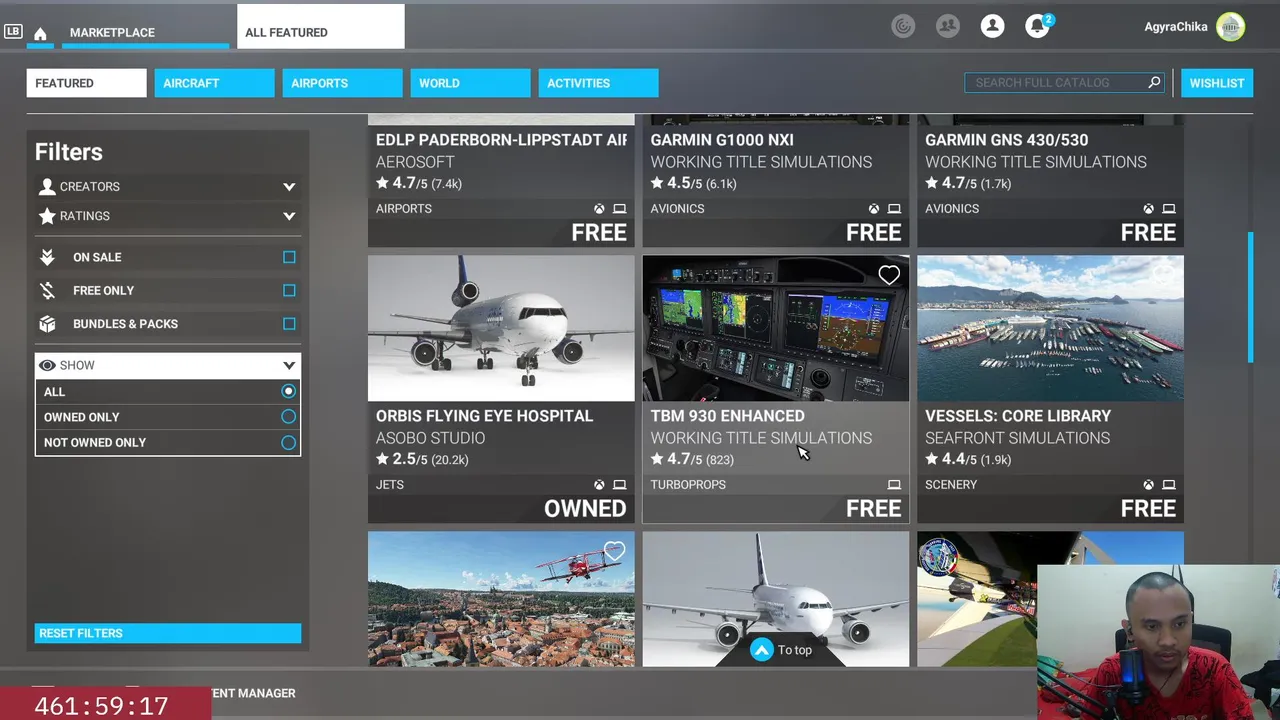Select the Aircraft category tab
The height and width of the screenshot is (720, 1280).
click(x=214, y=83)
